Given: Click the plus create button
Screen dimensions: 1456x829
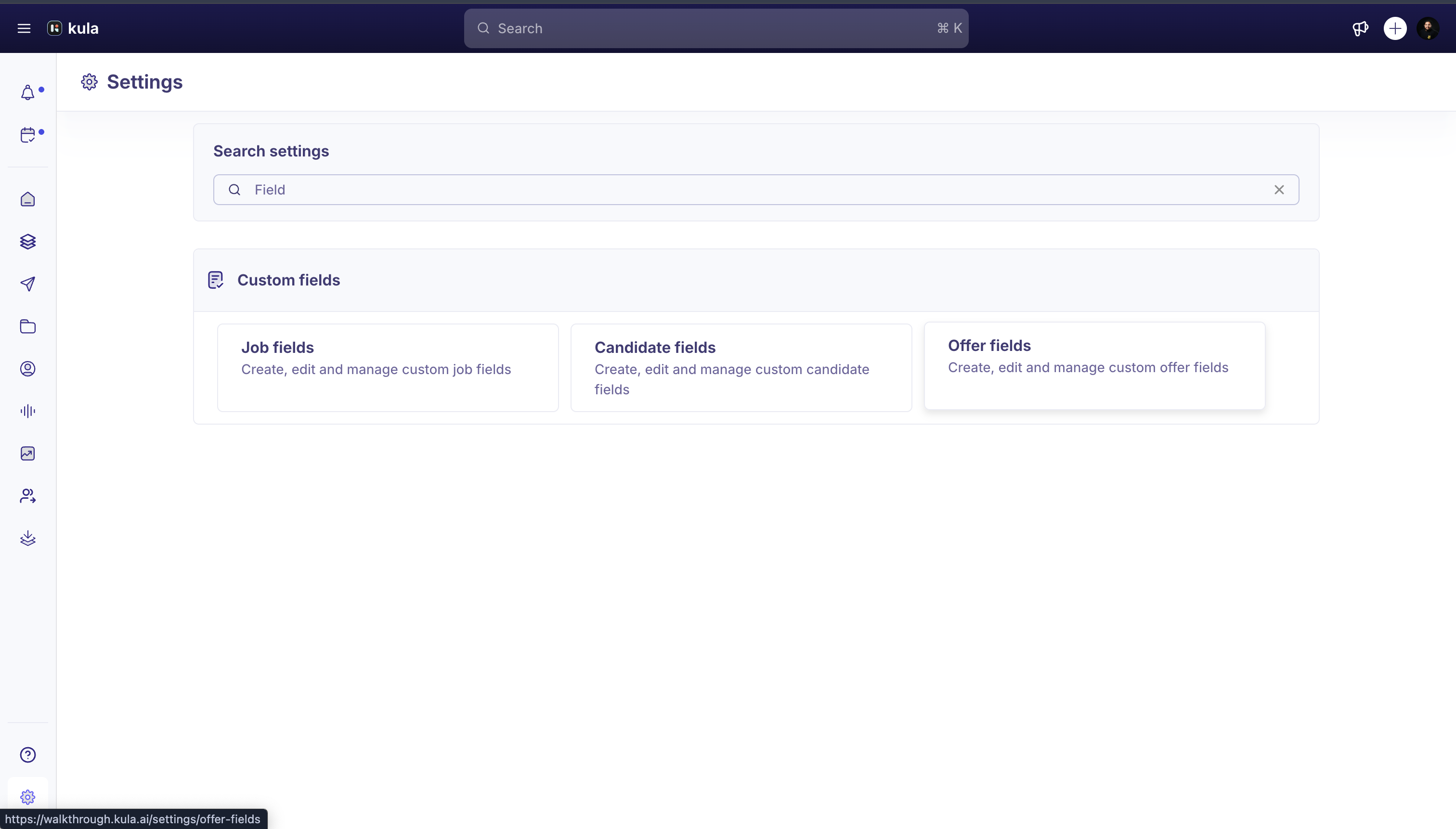Looking at the screenshot, I should pyautogui.click(x=1395, y=28).
